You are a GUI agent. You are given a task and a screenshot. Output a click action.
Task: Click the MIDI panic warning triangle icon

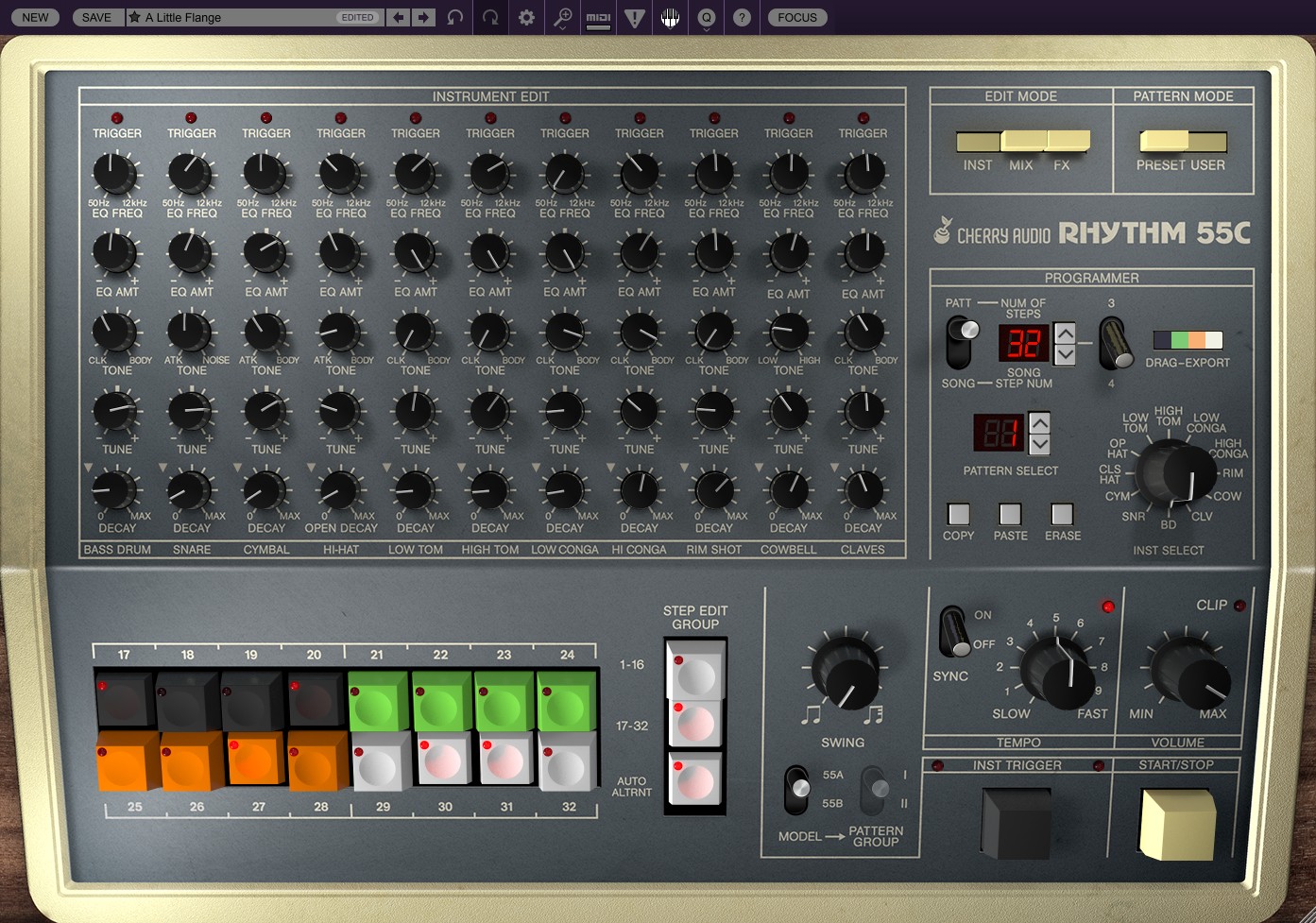click(x=635, y=17)
